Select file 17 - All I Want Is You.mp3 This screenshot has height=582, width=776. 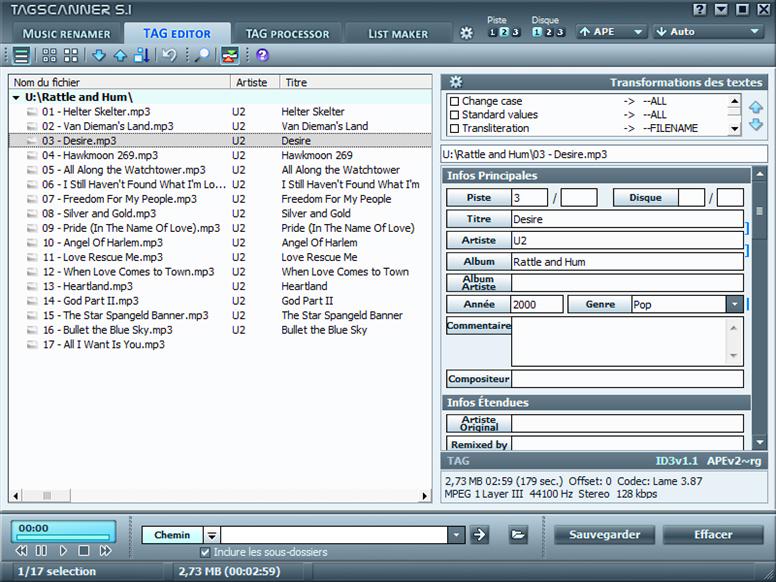click(103, 344)
